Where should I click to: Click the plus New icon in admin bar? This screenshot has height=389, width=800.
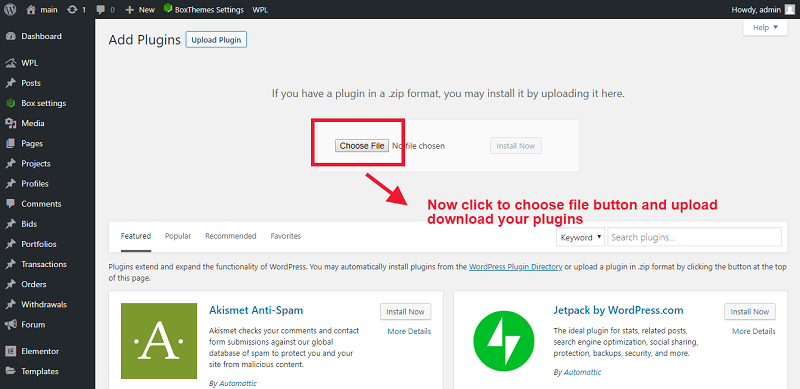[130, 9]
